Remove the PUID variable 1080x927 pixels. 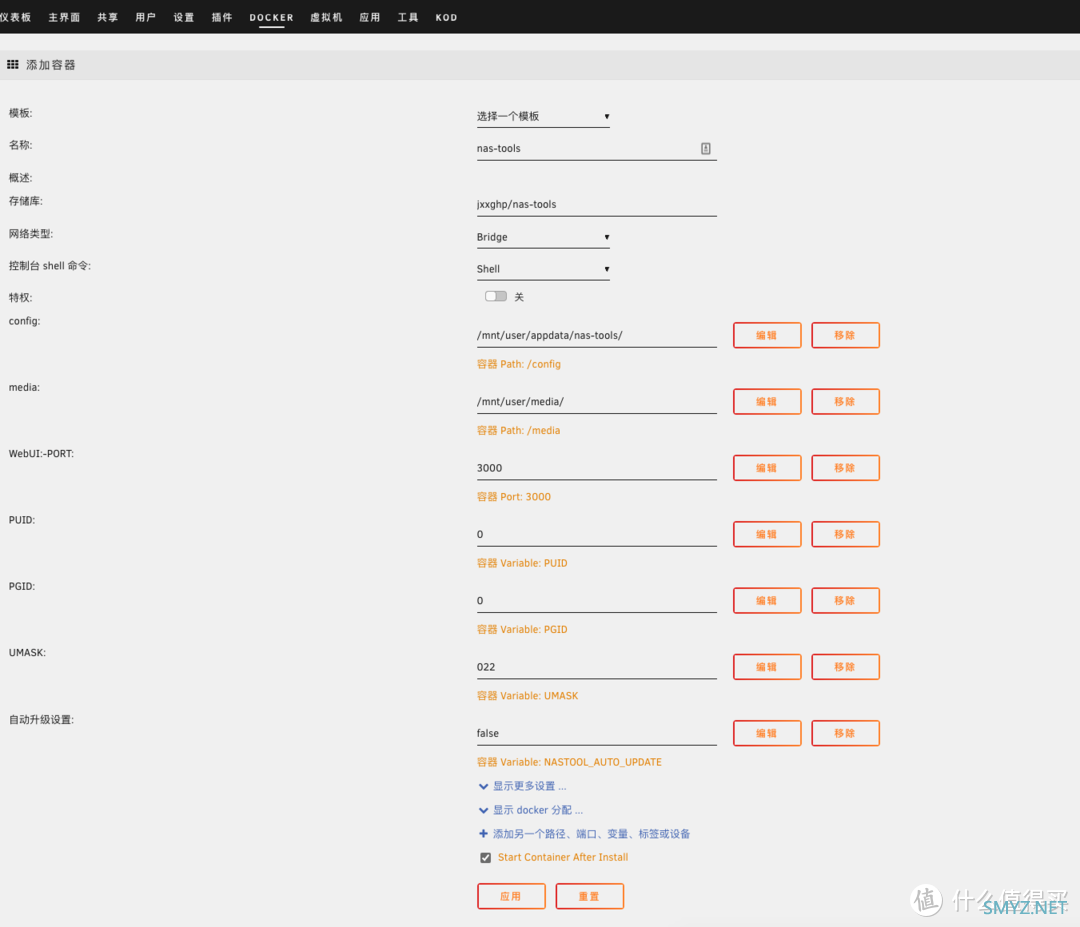click(x=845, y=534)
